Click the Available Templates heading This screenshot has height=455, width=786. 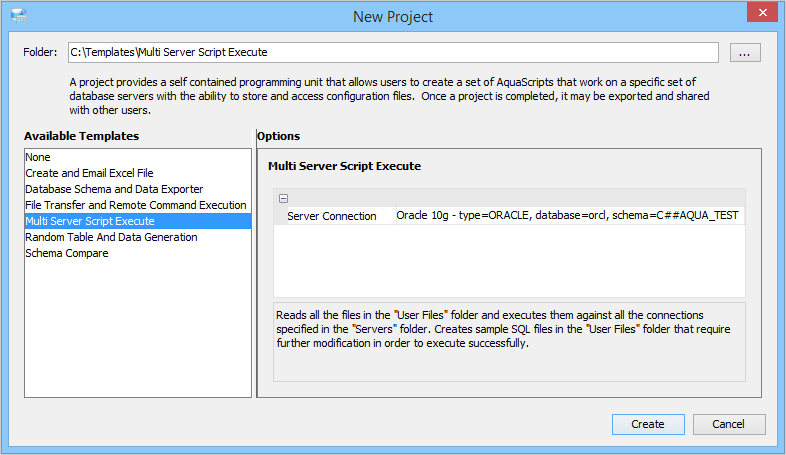click(x=81, y=136)
